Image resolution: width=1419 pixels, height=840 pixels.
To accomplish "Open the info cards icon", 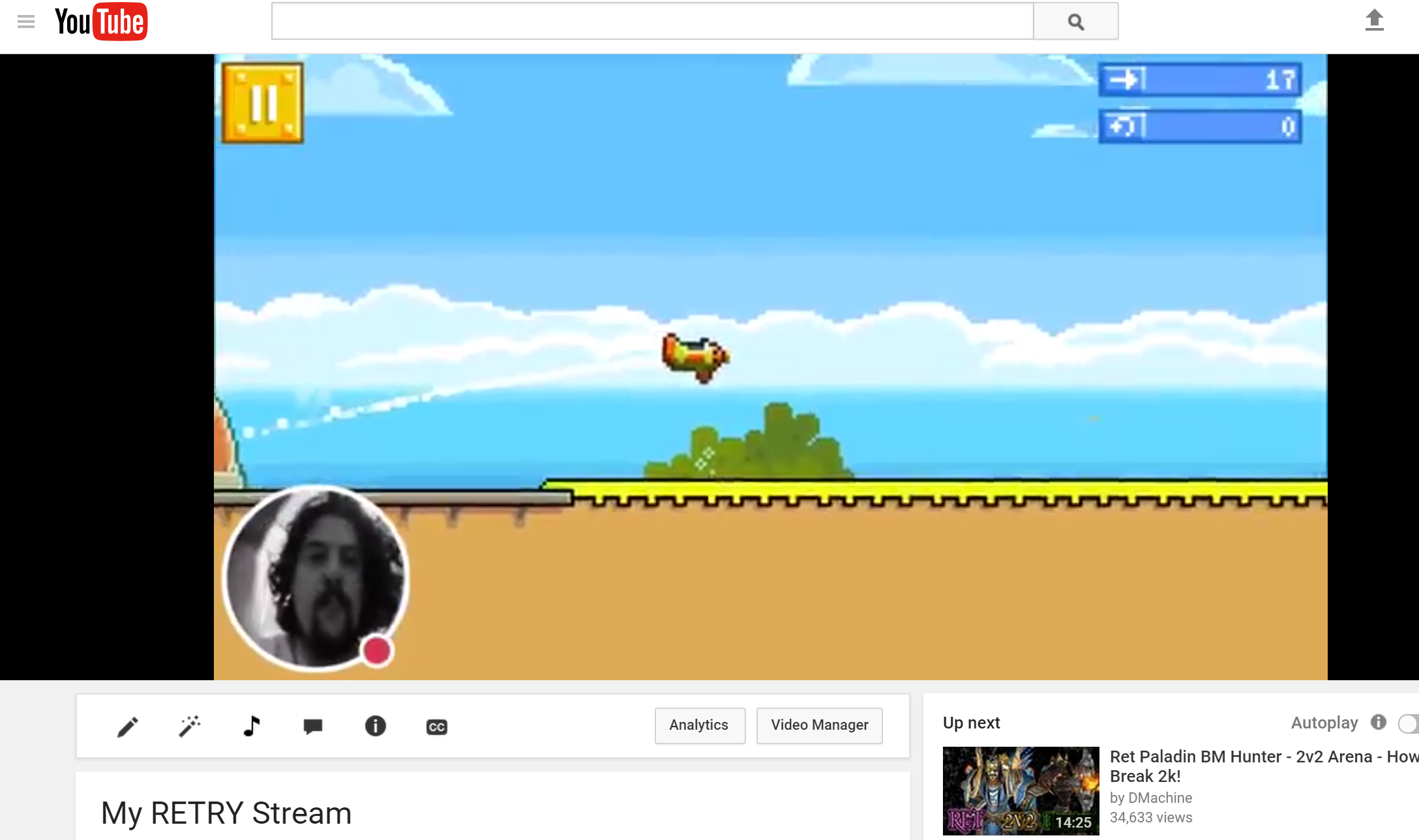I will pos(375,726).
